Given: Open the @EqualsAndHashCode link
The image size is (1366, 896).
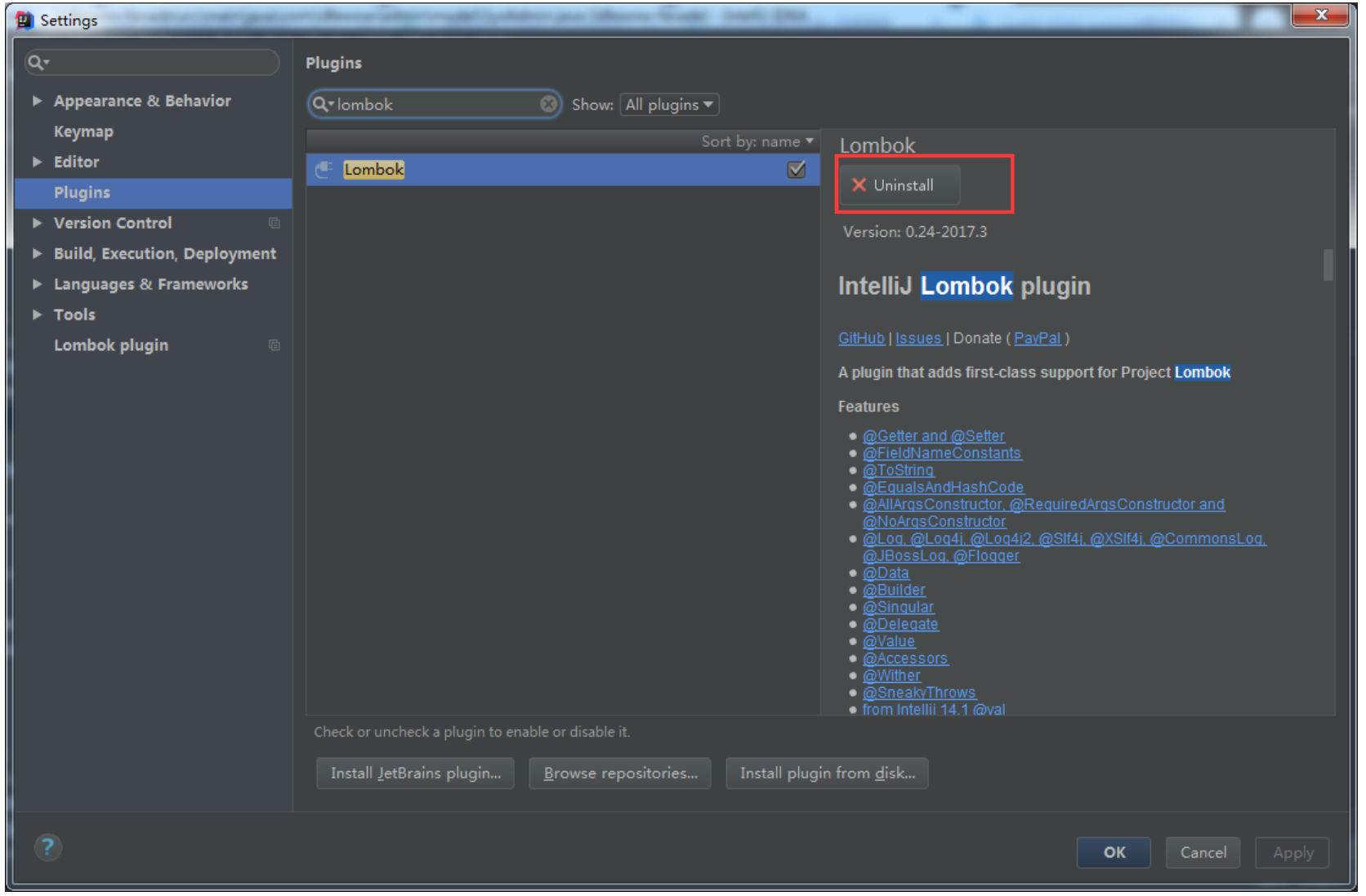Looking at the screenshot, I should 943,488.
